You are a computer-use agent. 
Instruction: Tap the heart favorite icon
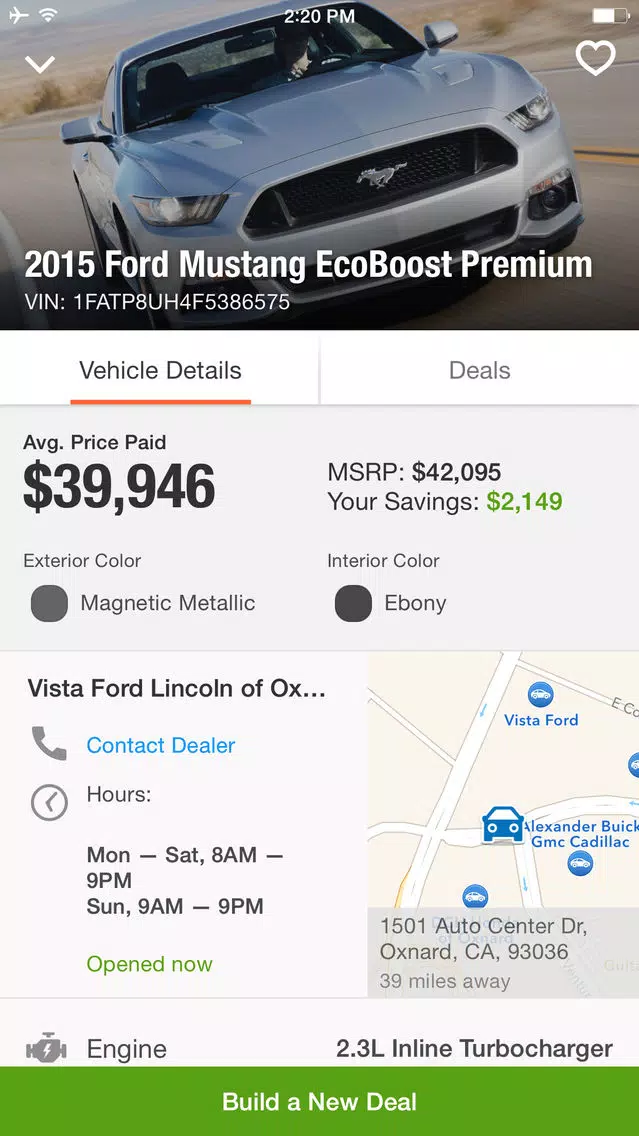(x=596, y=57)
